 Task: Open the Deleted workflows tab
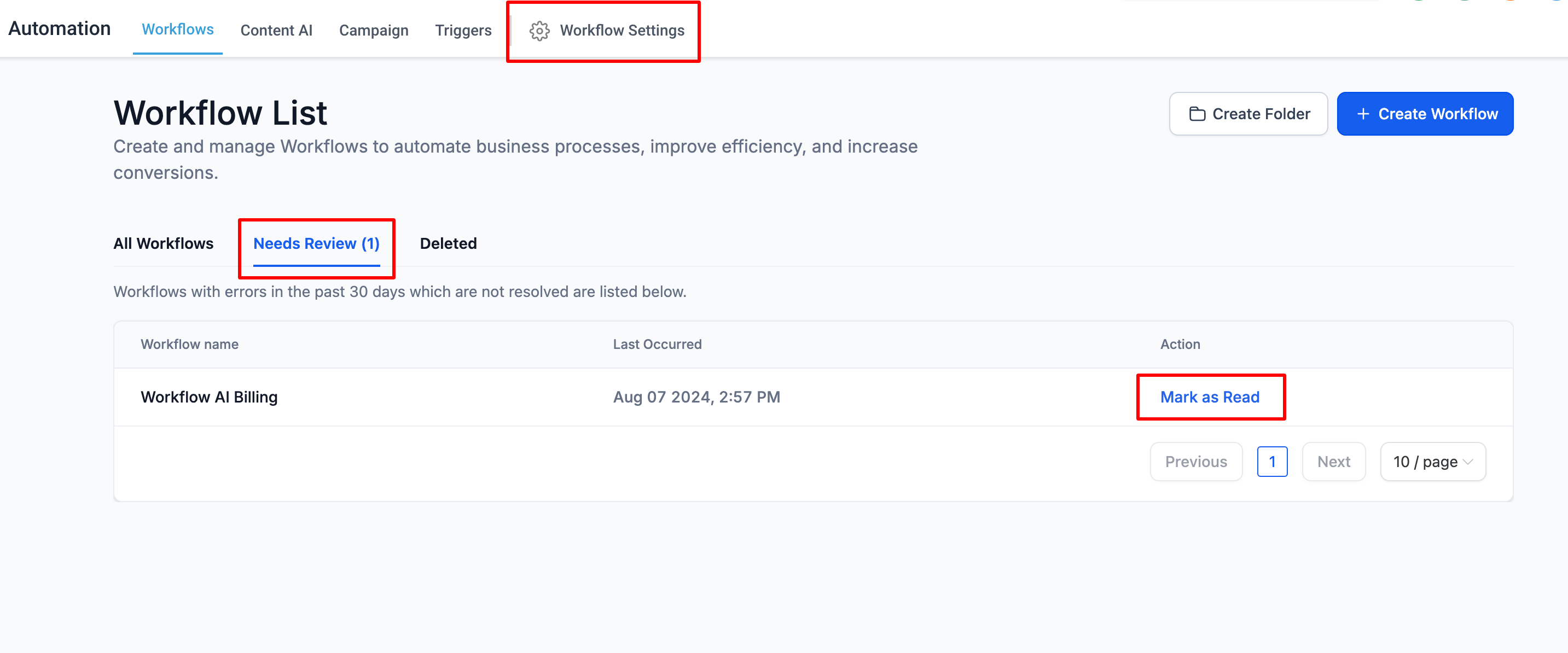pos(448,243)
